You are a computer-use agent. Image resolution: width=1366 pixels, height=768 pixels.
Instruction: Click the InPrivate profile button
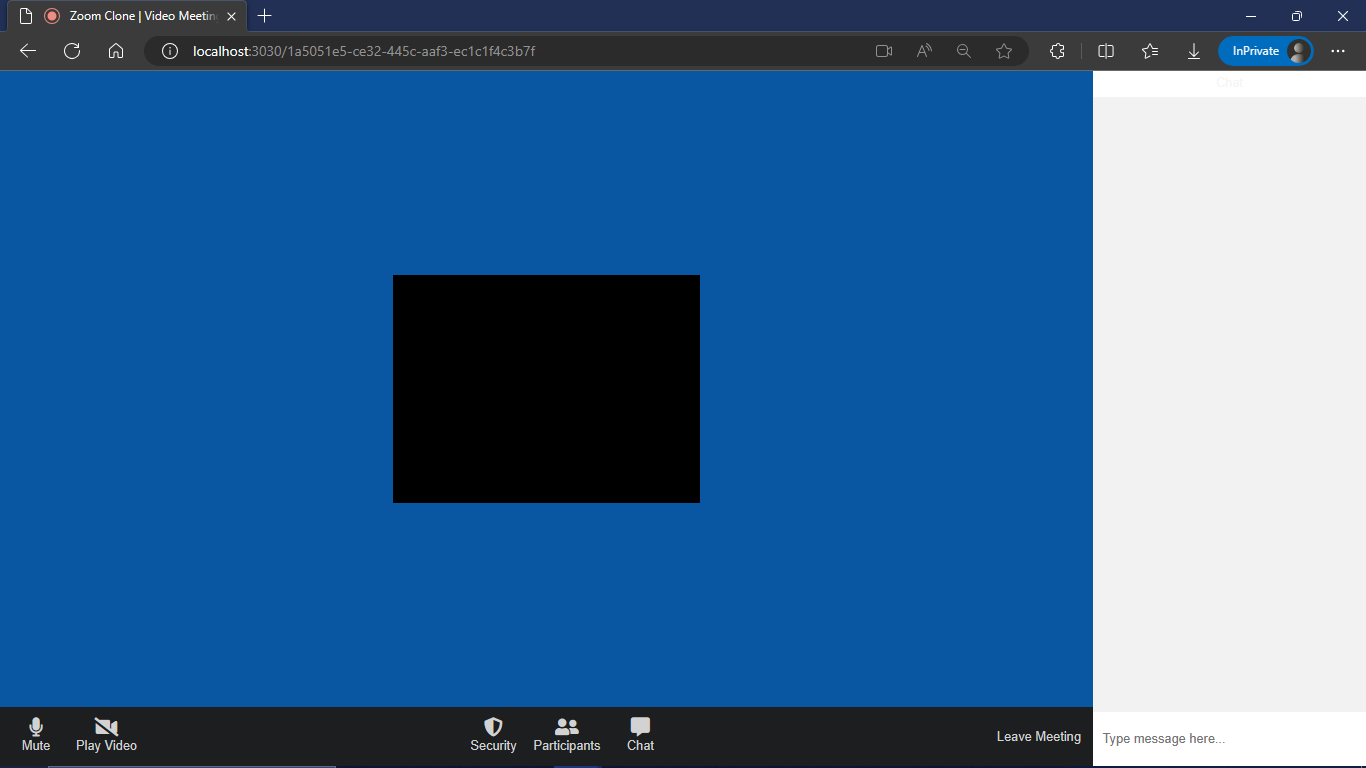click(x=1264, y=50)
